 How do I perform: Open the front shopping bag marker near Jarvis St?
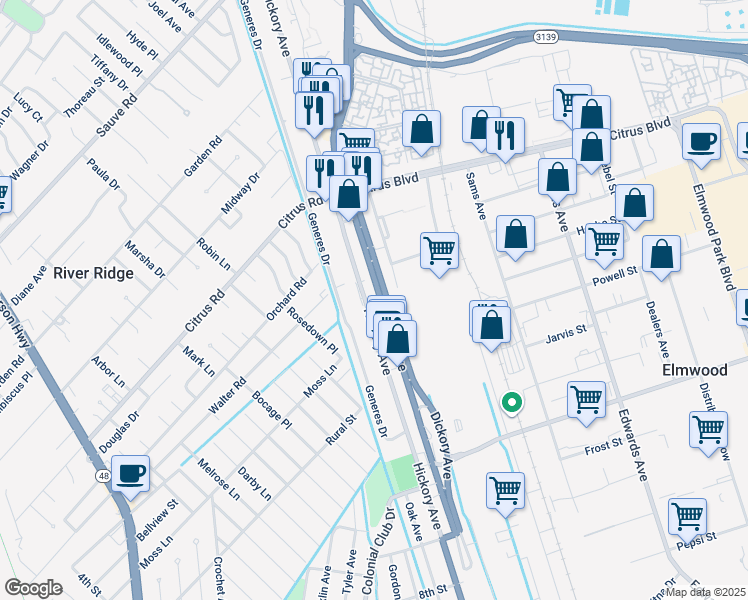point(491,325)
